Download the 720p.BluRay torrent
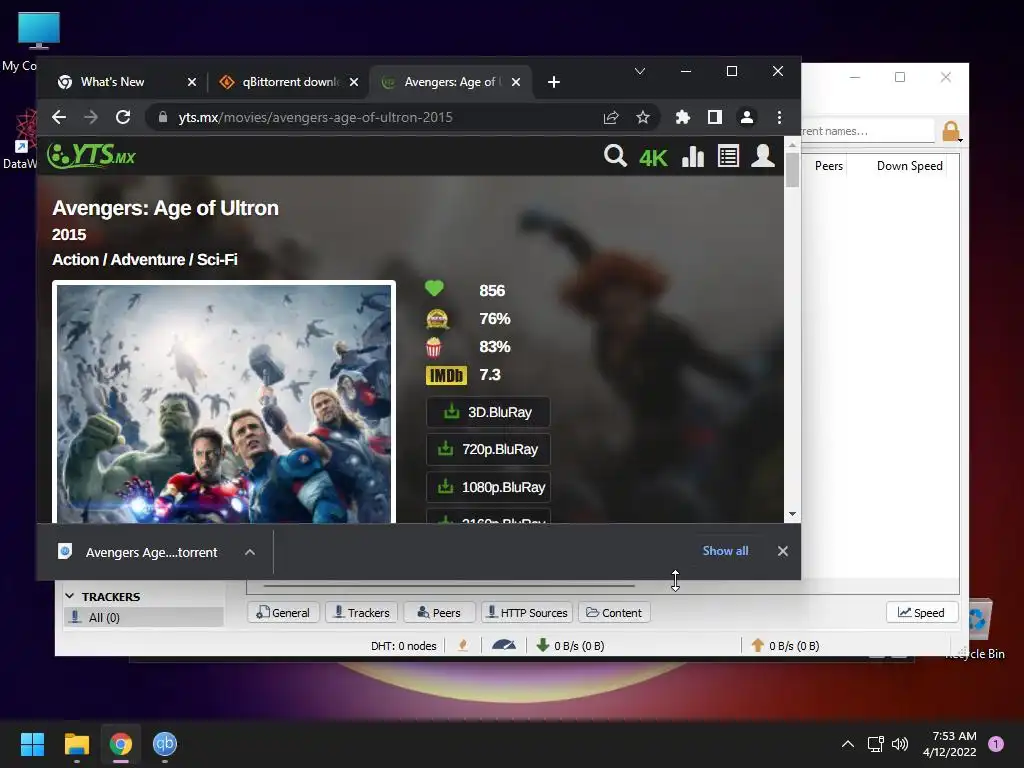The image size is (1024, 768). (x=488, y=449)
